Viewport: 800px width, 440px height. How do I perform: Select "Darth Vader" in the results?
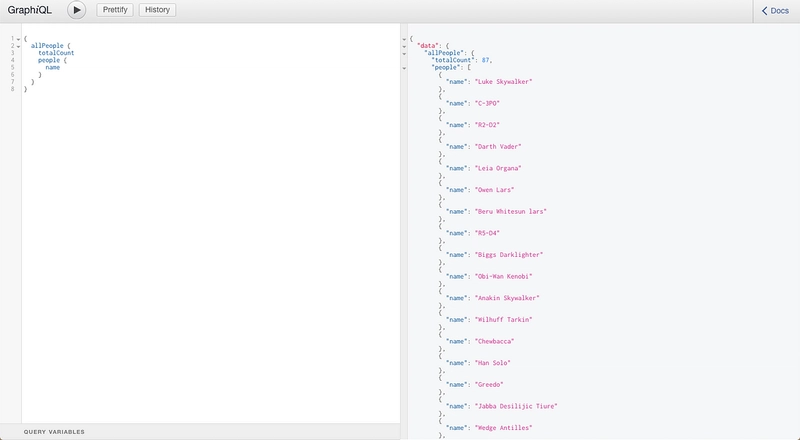498,146
